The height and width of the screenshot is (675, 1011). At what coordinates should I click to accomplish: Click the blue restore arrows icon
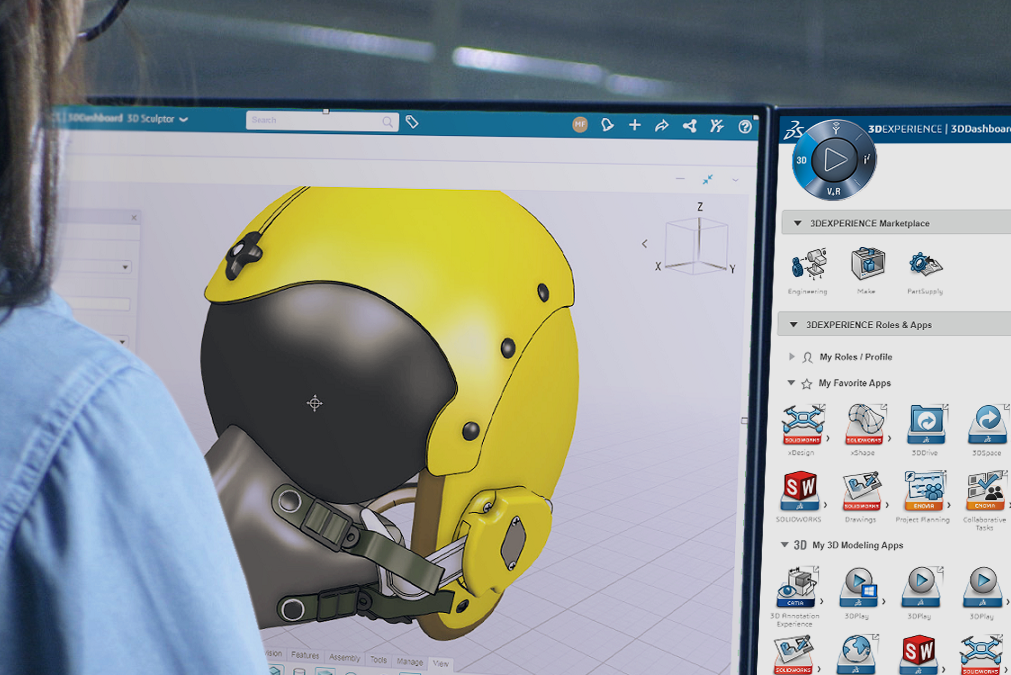[x=708, y=179]
